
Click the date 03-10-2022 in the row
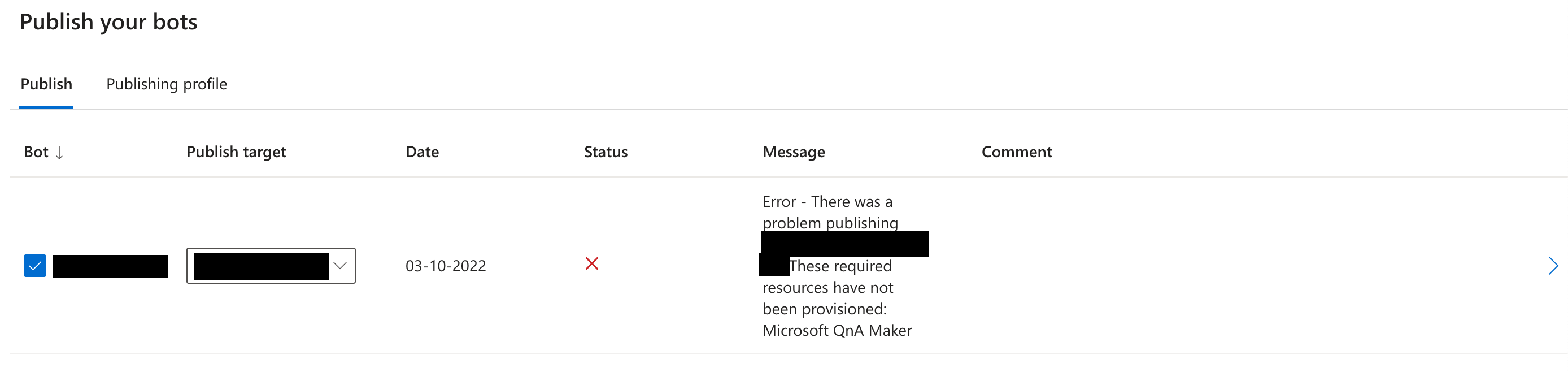pyautogui.click(x=446, y=266)
